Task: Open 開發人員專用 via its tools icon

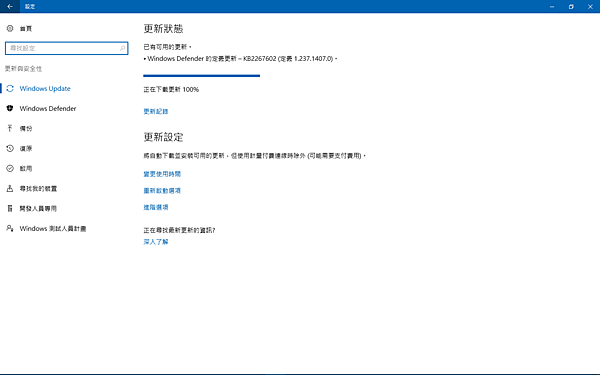Action: (x=10, y=208)
